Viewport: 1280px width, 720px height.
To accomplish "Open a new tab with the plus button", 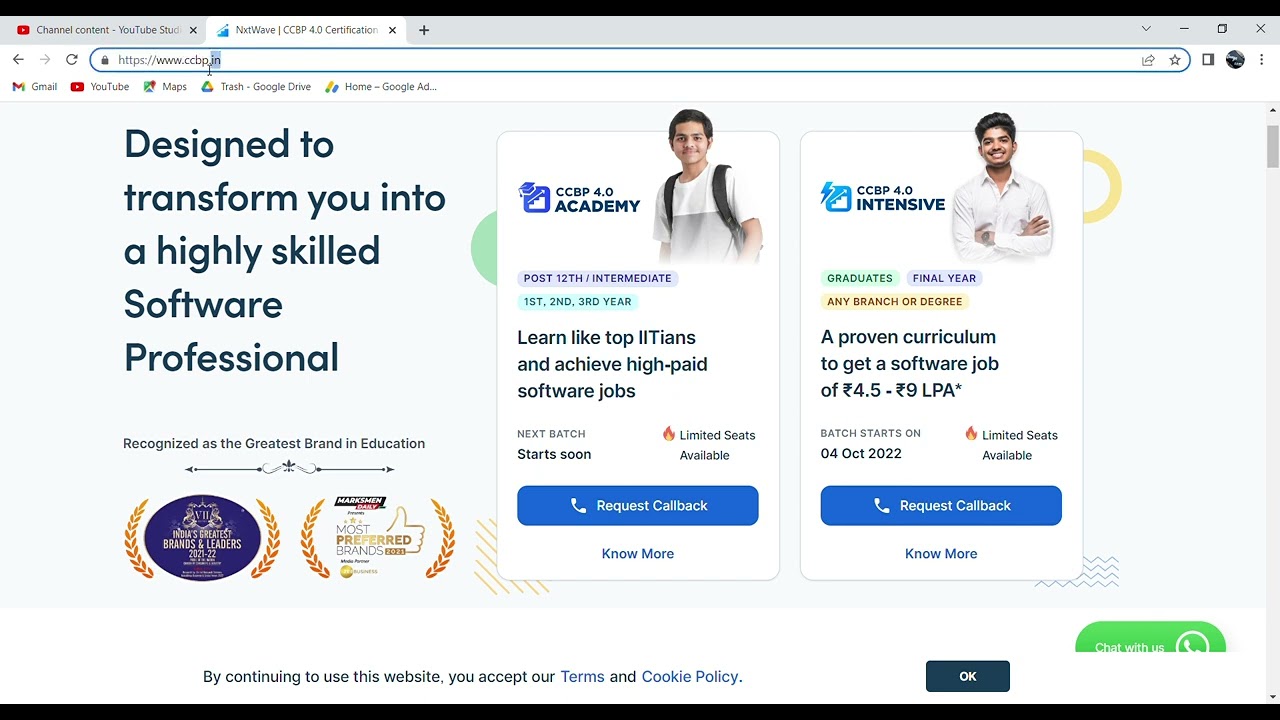I will pos(424,30).
